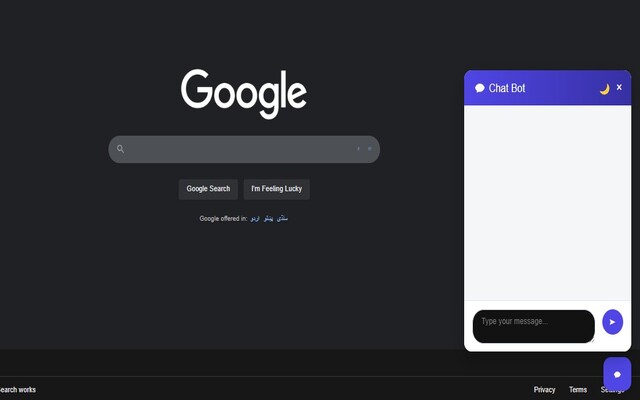Click the floating chat bubble launcher button
Viewport: 640px width, 400px height.
(617, 374)
